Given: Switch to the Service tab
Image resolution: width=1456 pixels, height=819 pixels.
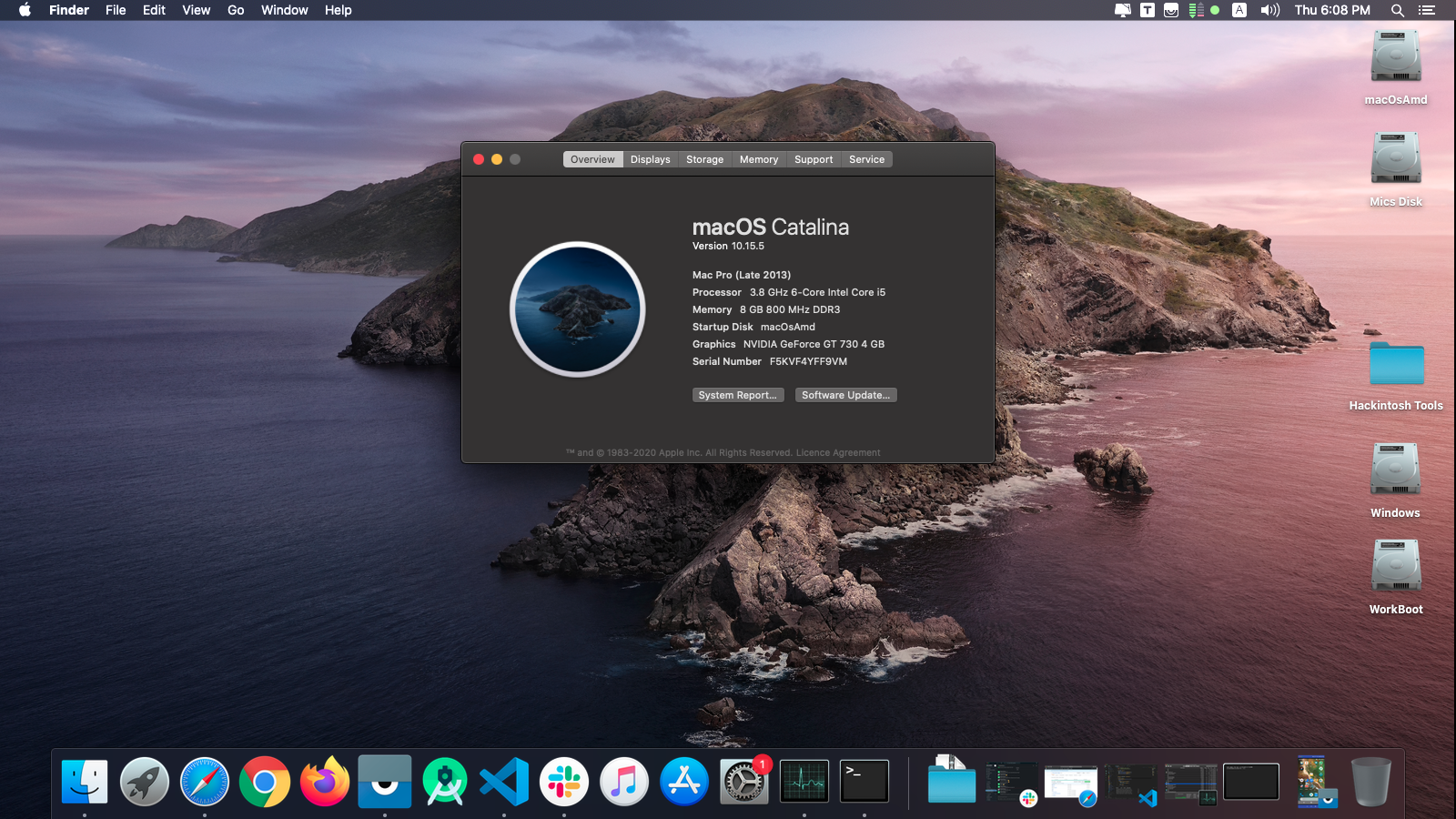Looking at the screenshot, I should [x=866, y=159].
